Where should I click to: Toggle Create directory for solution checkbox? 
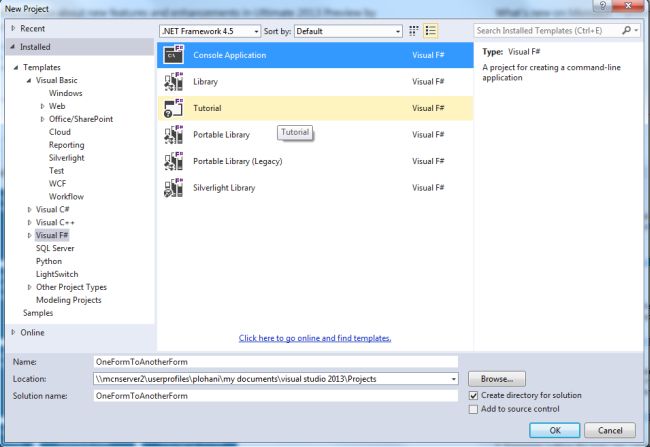tap(473, 396)
